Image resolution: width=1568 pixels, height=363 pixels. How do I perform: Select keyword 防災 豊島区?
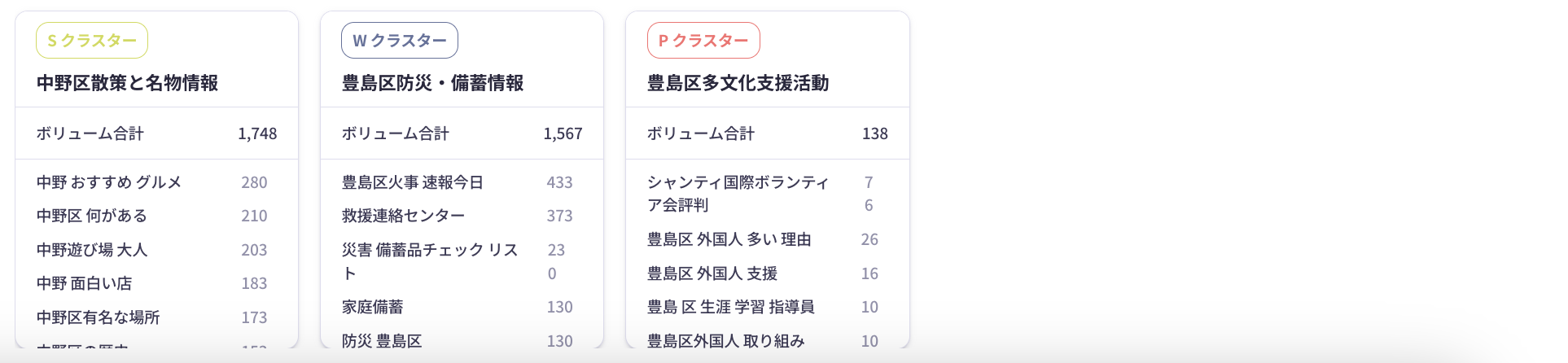pyautogui.click(x=382, y=341)
